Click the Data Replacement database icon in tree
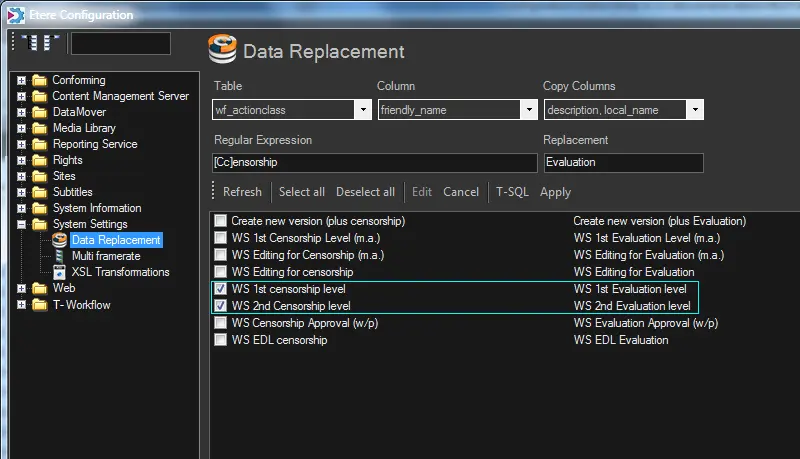Image resolution: width=800 pixels, height=459 pixels. coord(59,240)
